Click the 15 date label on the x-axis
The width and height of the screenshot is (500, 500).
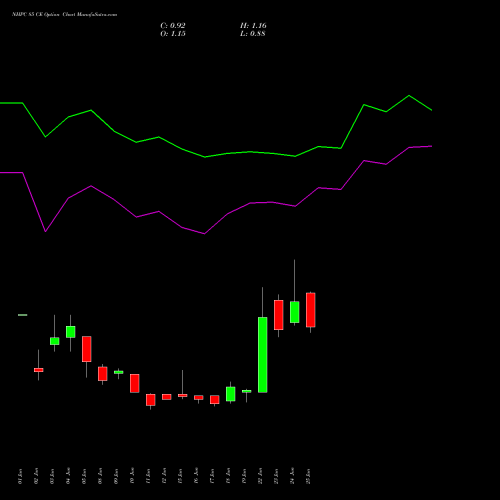tap(180, 476)
